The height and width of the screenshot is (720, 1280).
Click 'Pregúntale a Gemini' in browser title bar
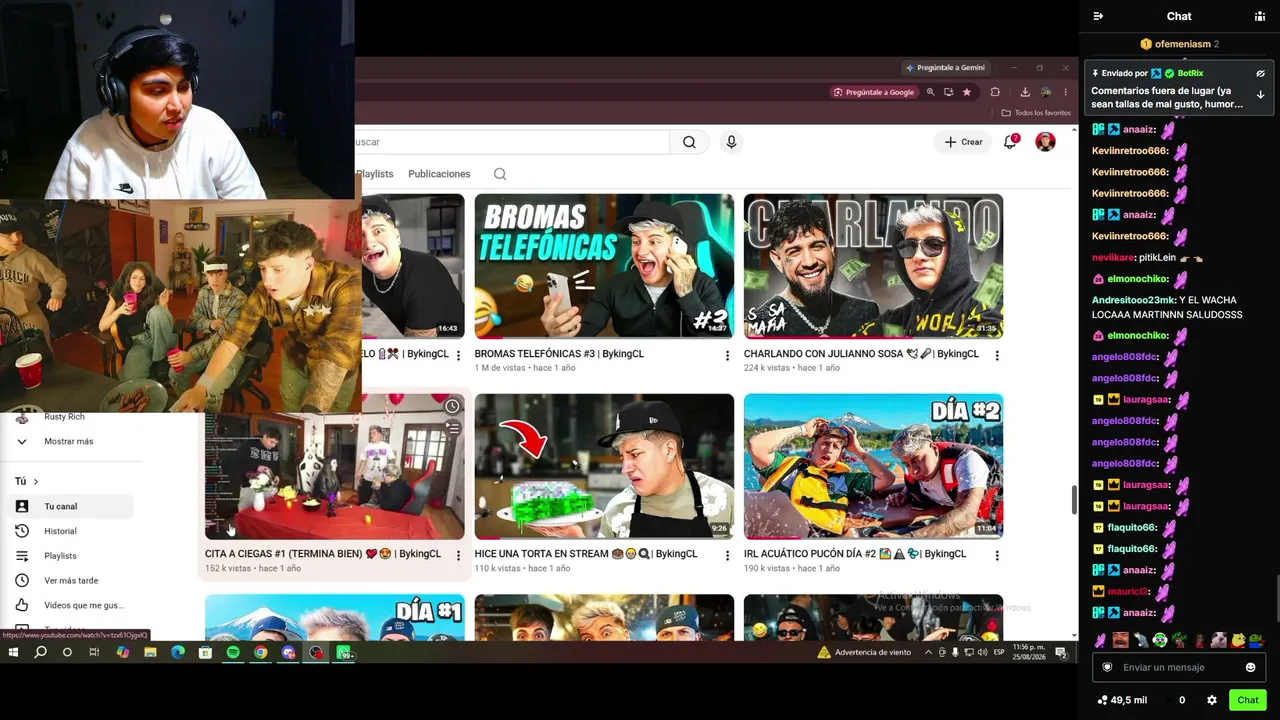point(945,68)
